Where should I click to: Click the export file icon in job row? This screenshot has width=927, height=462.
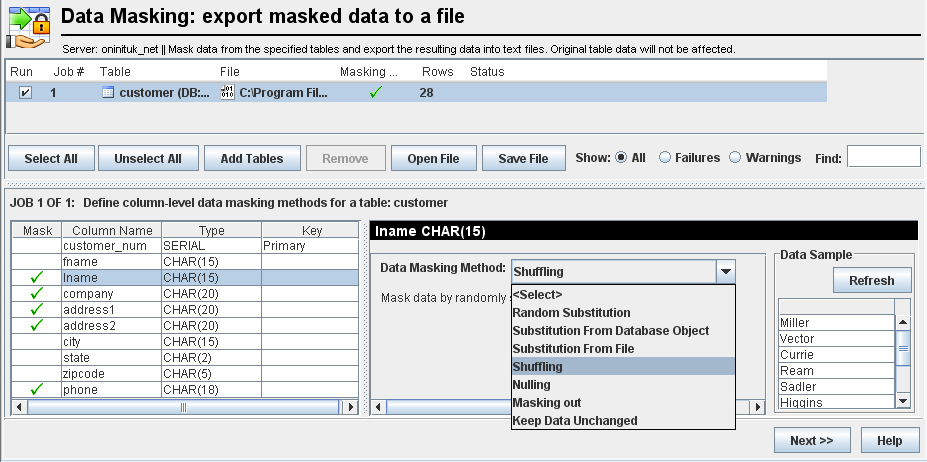click(x=227, y=92)
